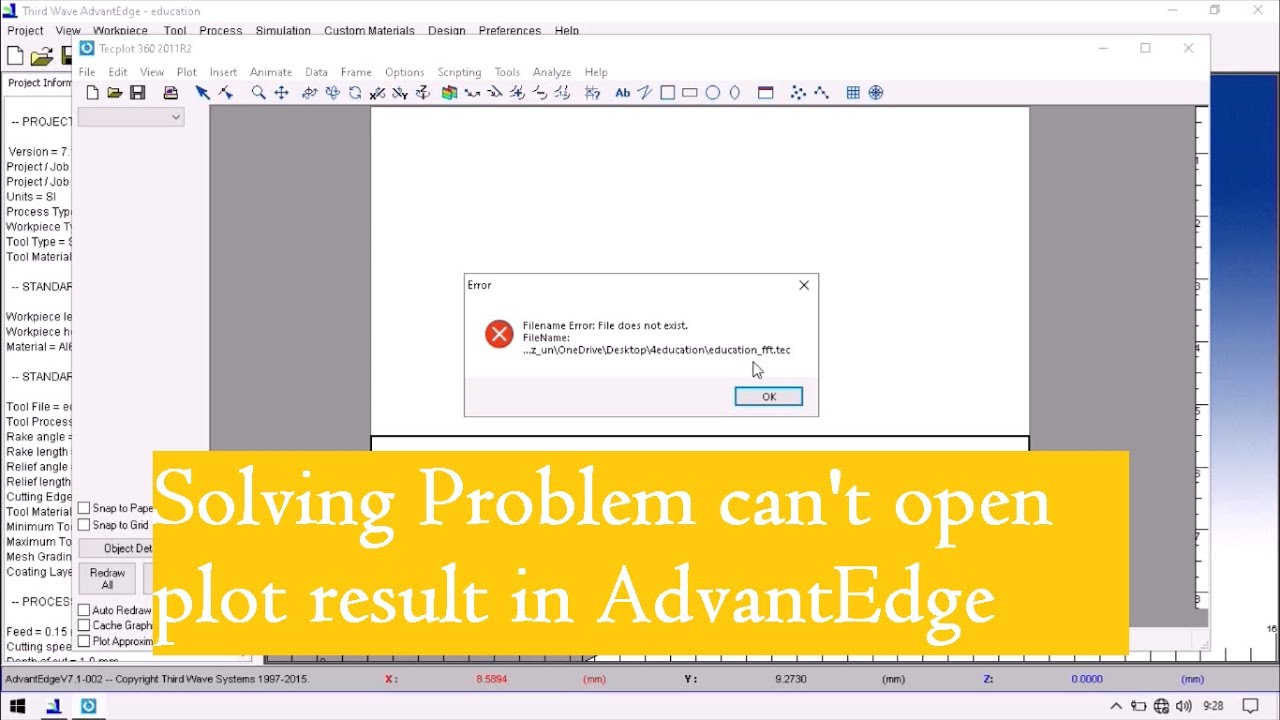Click the circular polar grid icon
The image size is (1280, 720).
[x=876, y=93]
